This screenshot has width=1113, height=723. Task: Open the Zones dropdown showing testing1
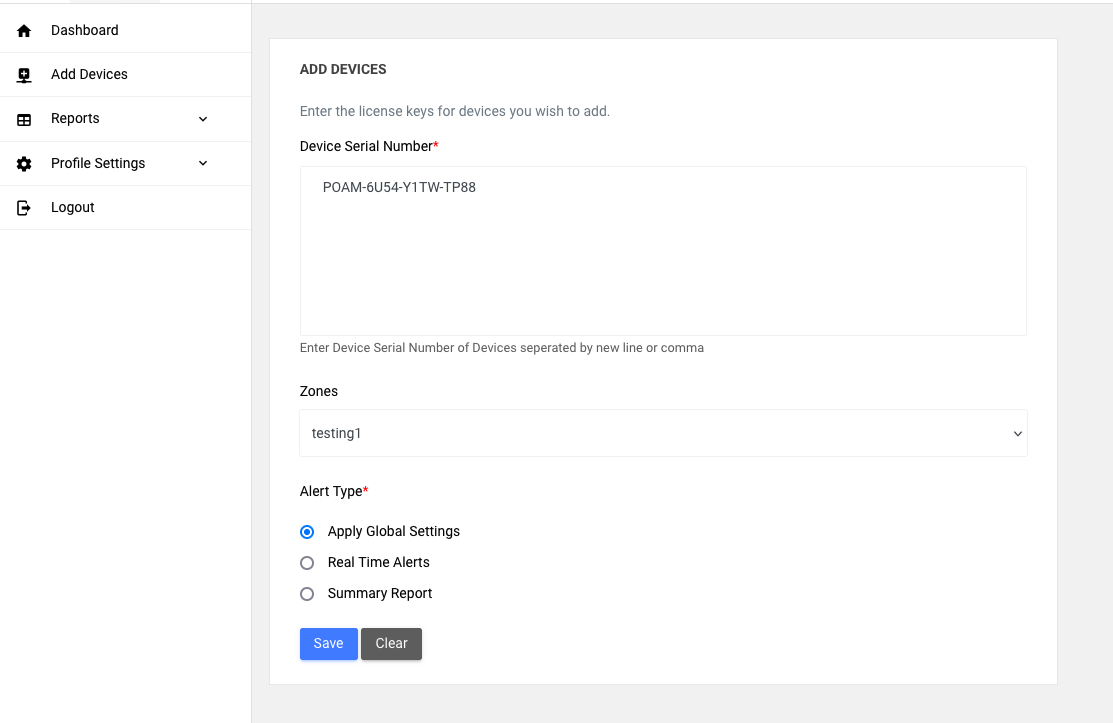click(x=663, y=433)
